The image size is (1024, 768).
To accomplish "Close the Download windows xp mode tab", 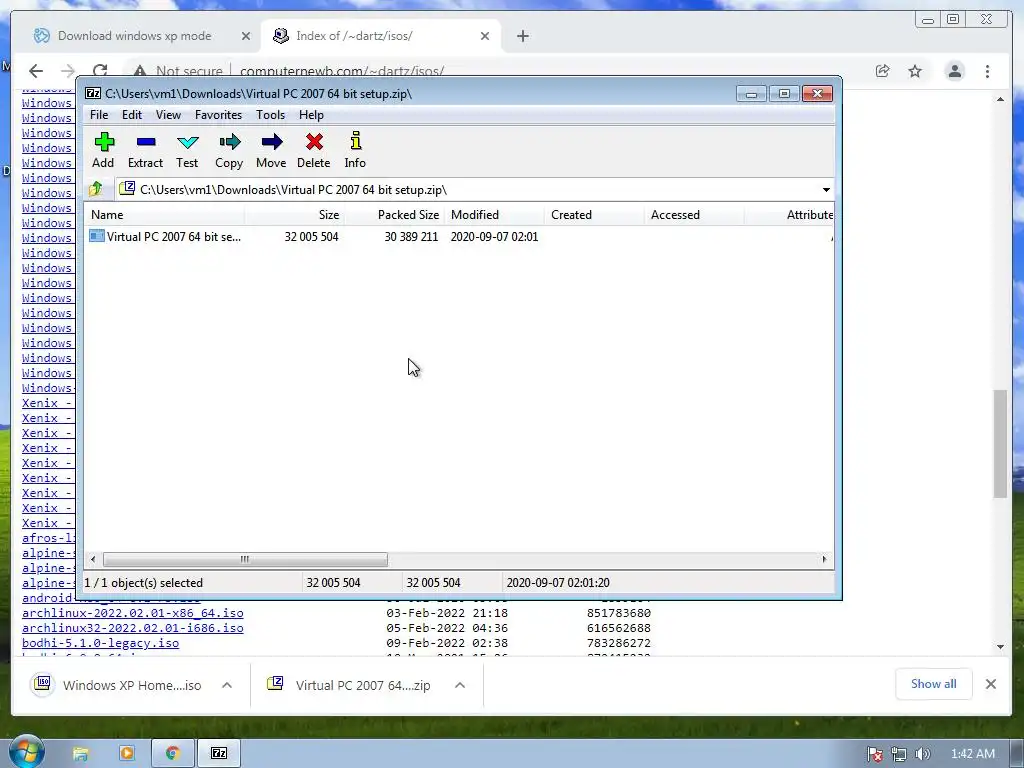I will click(x=246, y=37).
